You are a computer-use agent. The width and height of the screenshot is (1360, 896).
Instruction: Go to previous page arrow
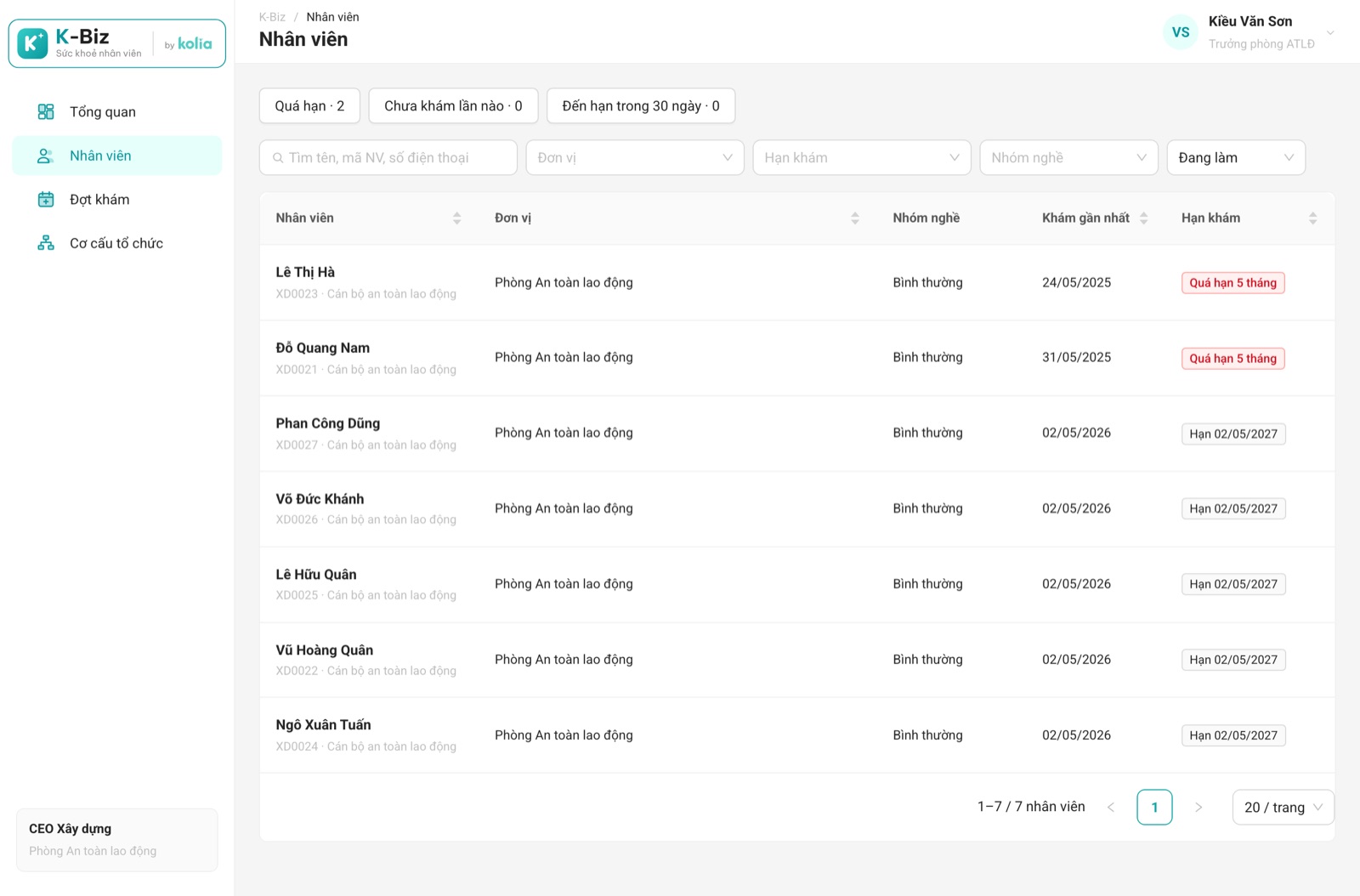[x=1111, y=808]
